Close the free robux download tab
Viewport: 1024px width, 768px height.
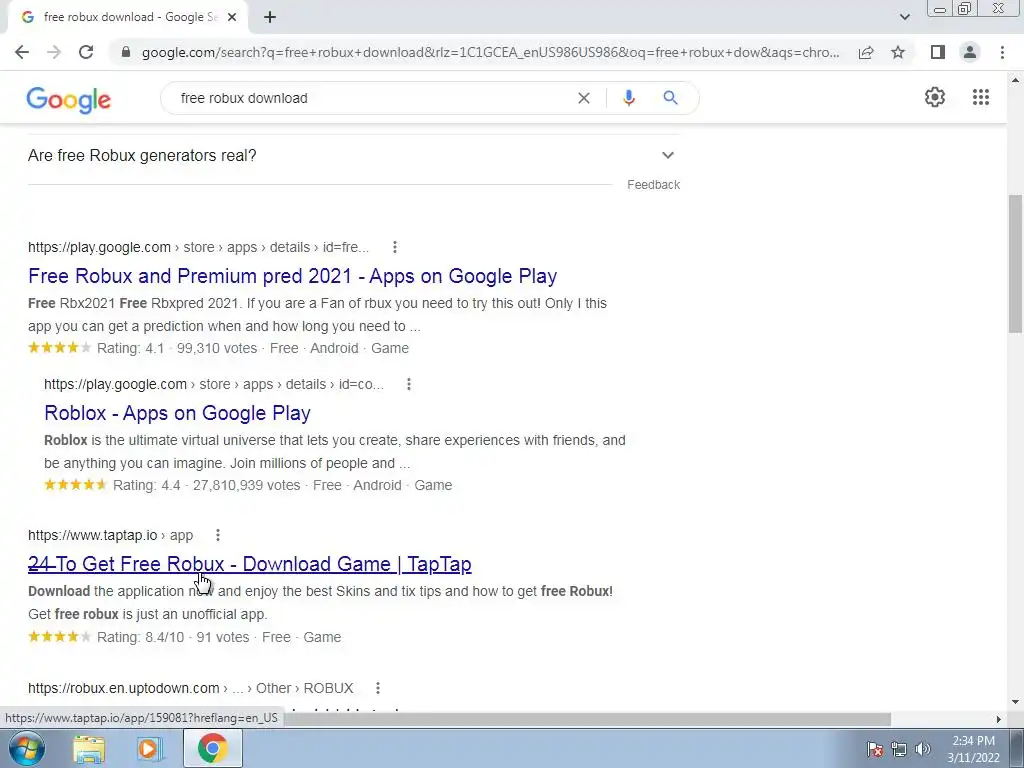tap(232, 18)
